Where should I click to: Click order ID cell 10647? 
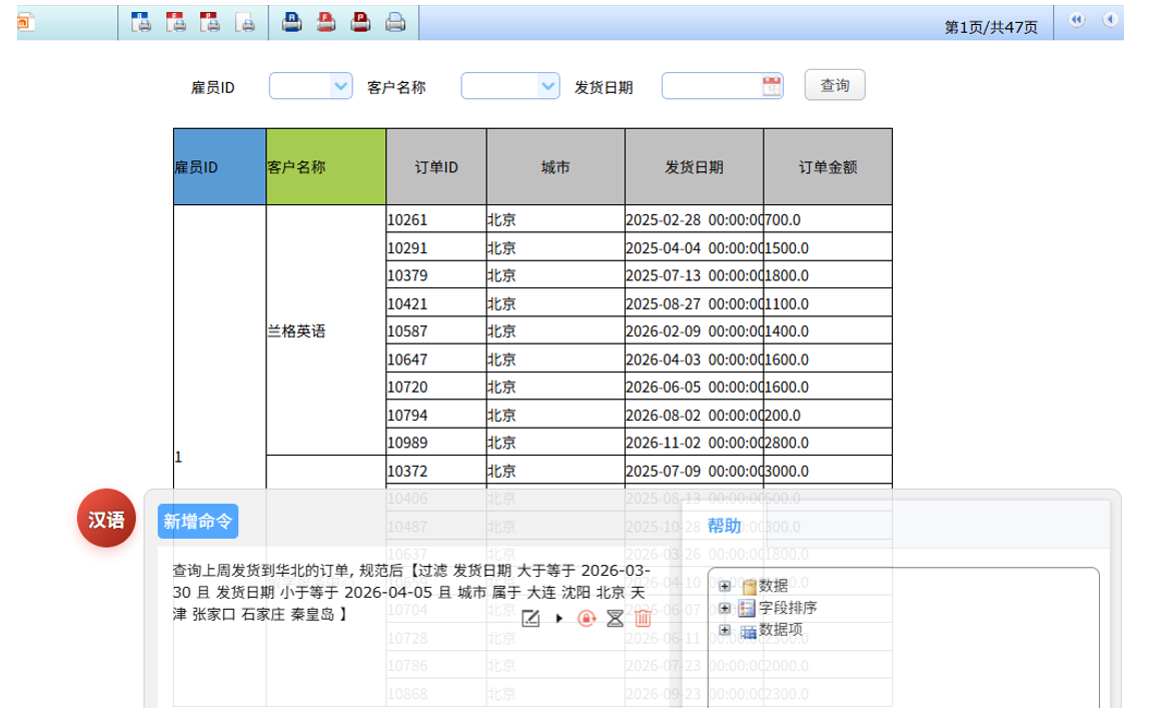pyautogui.click(x=436, y=359)
